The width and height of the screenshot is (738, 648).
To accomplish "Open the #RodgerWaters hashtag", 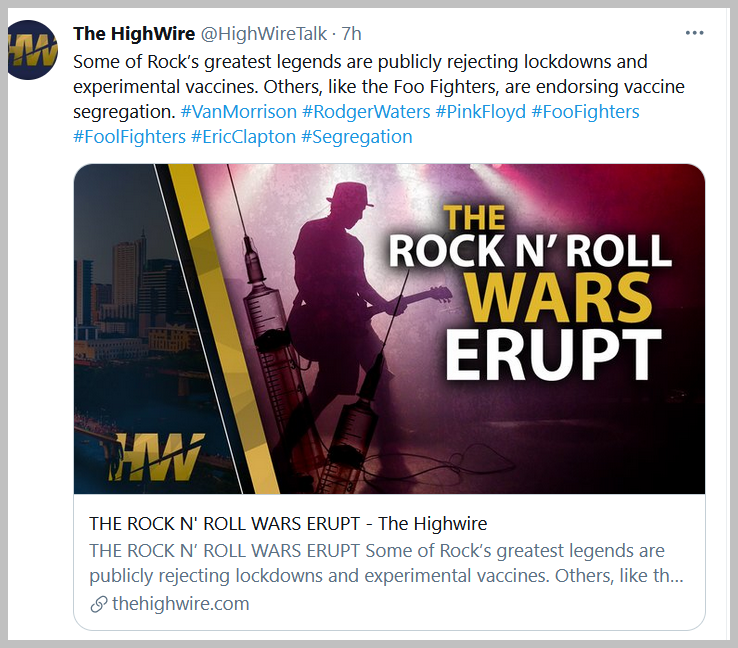I will [366, 112].
